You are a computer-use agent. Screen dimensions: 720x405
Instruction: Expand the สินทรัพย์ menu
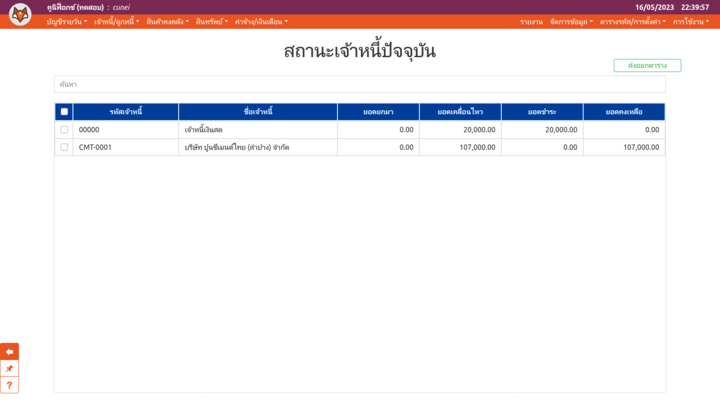tap(212, 22)
